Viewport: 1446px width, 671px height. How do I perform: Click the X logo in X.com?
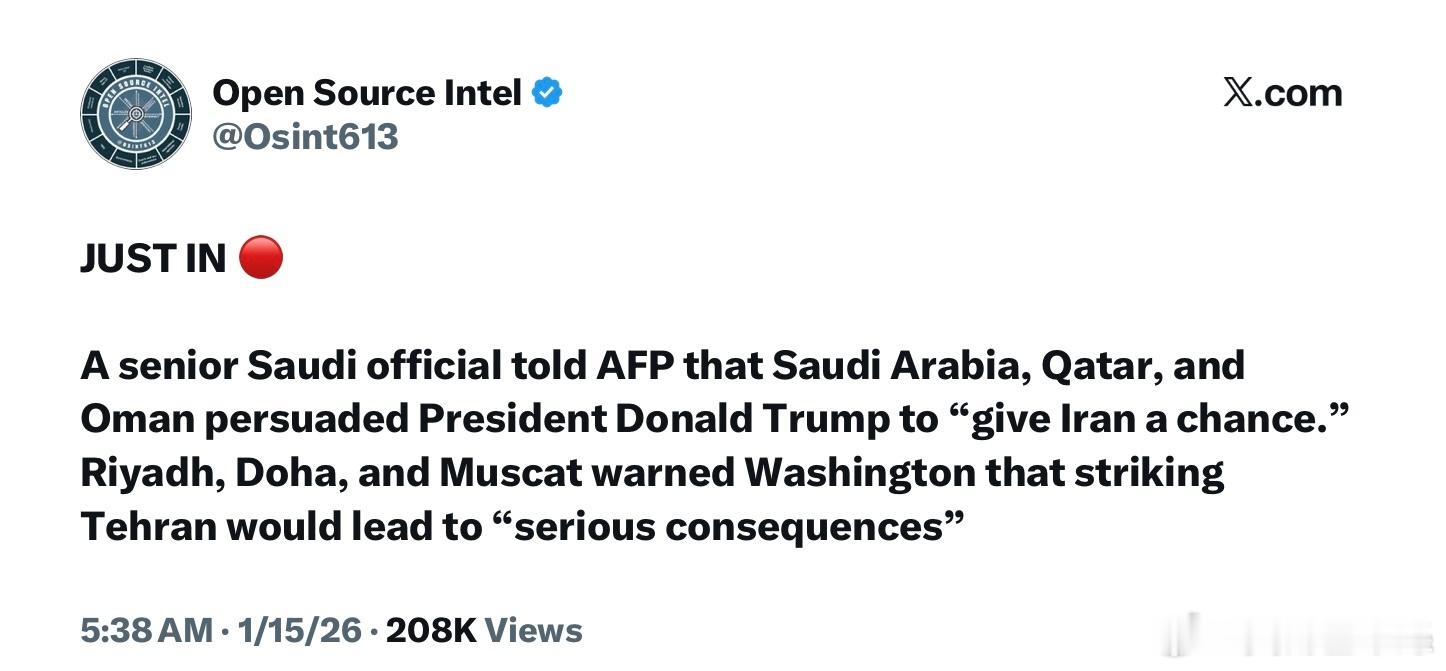point(1239,93)
